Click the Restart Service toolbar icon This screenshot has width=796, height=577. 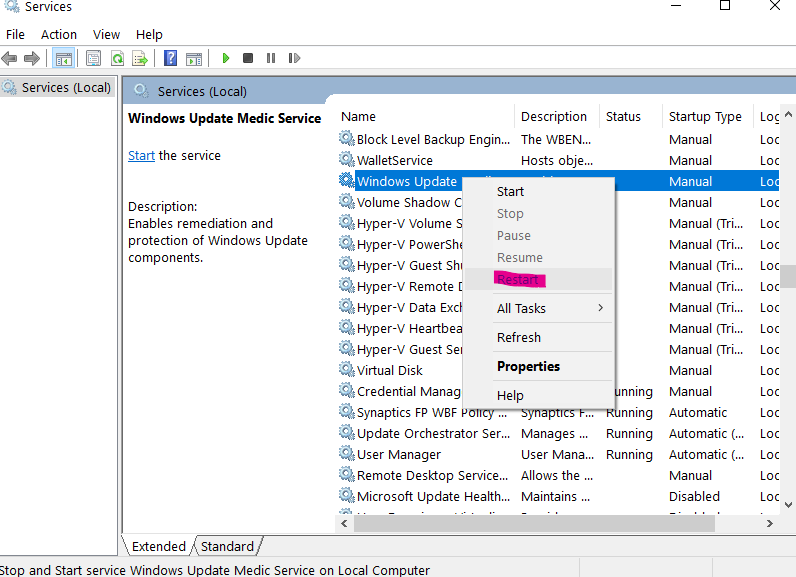click(294, 58)
